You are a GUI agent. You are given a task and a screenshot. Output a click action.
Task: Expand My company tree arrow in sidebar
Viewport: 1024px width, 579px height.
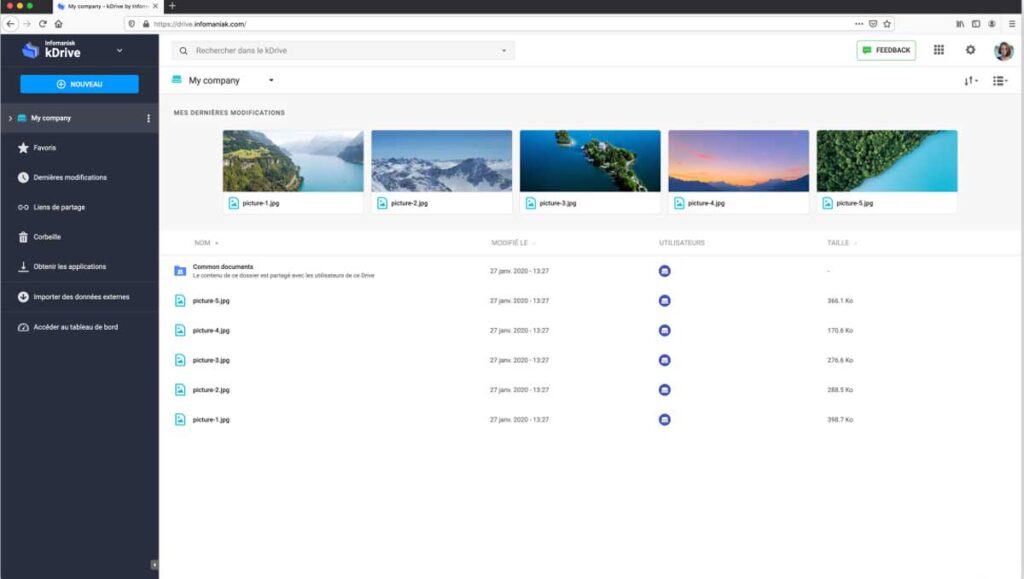[x=10, y=118]
